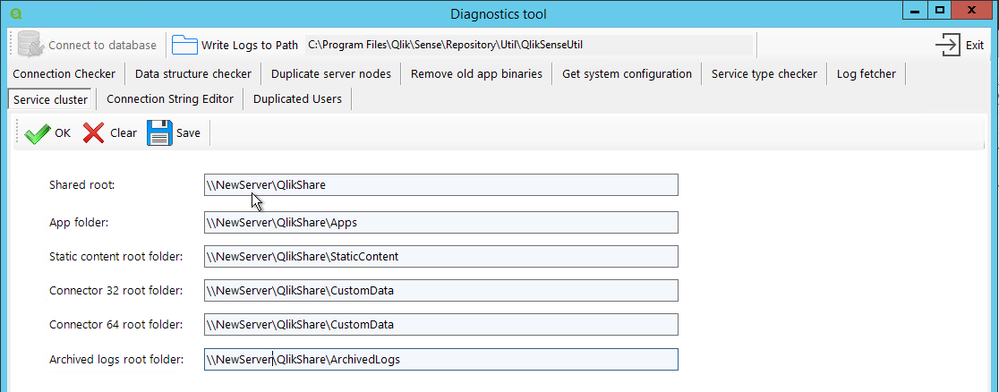
Task: Select the Remove old app binaries tab
Action: [x=476, y=74]
